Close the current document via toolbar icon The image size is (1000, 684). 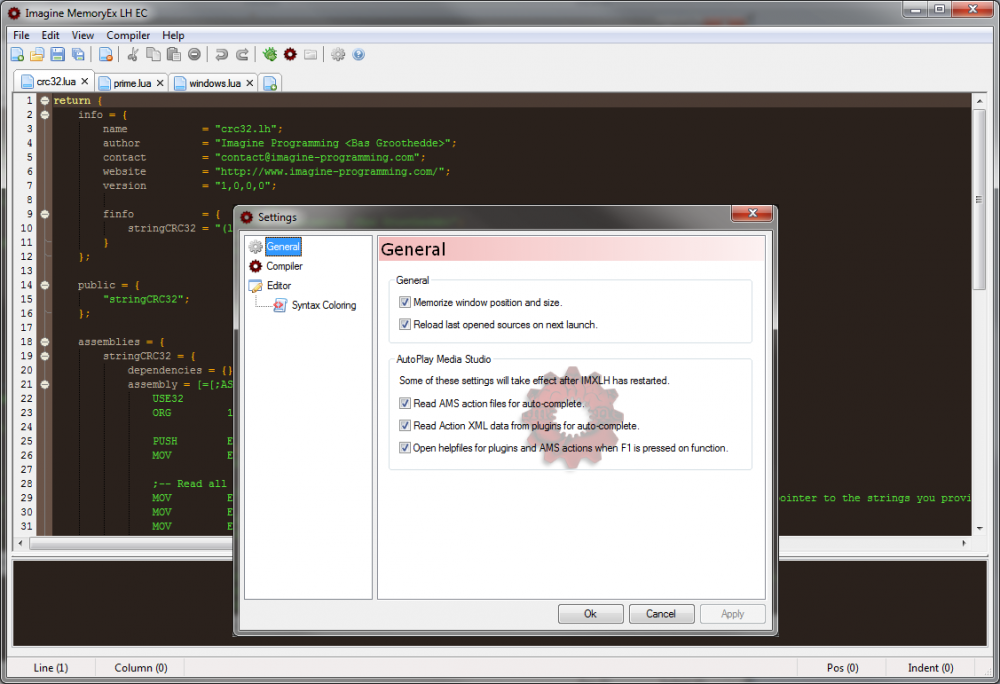106,55
